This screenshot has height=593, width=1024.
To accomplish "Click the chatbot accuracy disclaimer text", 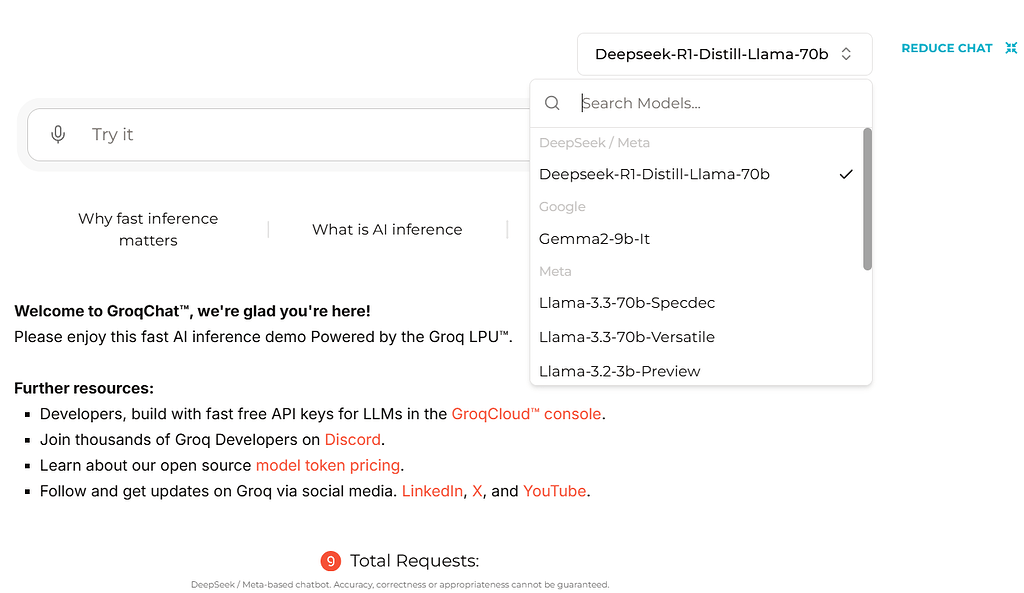I will click(x=400, y=585).
